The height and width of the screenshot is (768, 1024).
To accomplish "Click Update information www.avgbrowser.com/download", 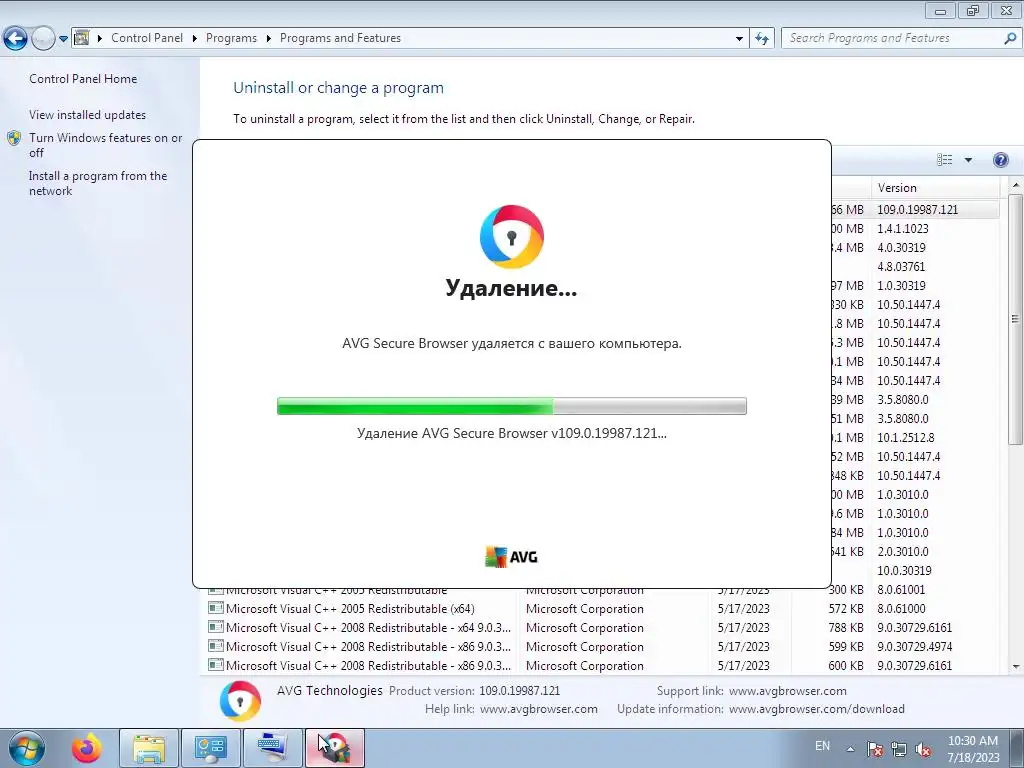I will [817, 709].
